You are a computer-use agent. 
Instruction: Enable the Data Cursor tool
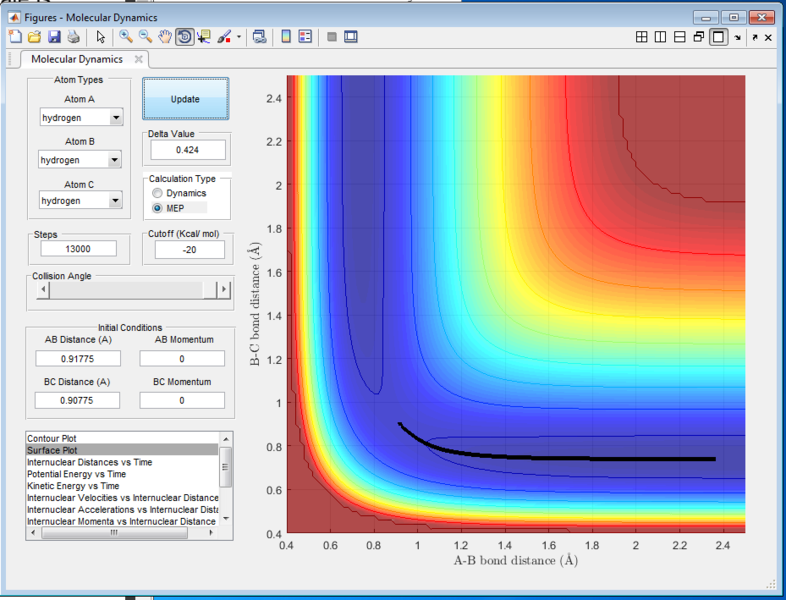click(205, 37)
